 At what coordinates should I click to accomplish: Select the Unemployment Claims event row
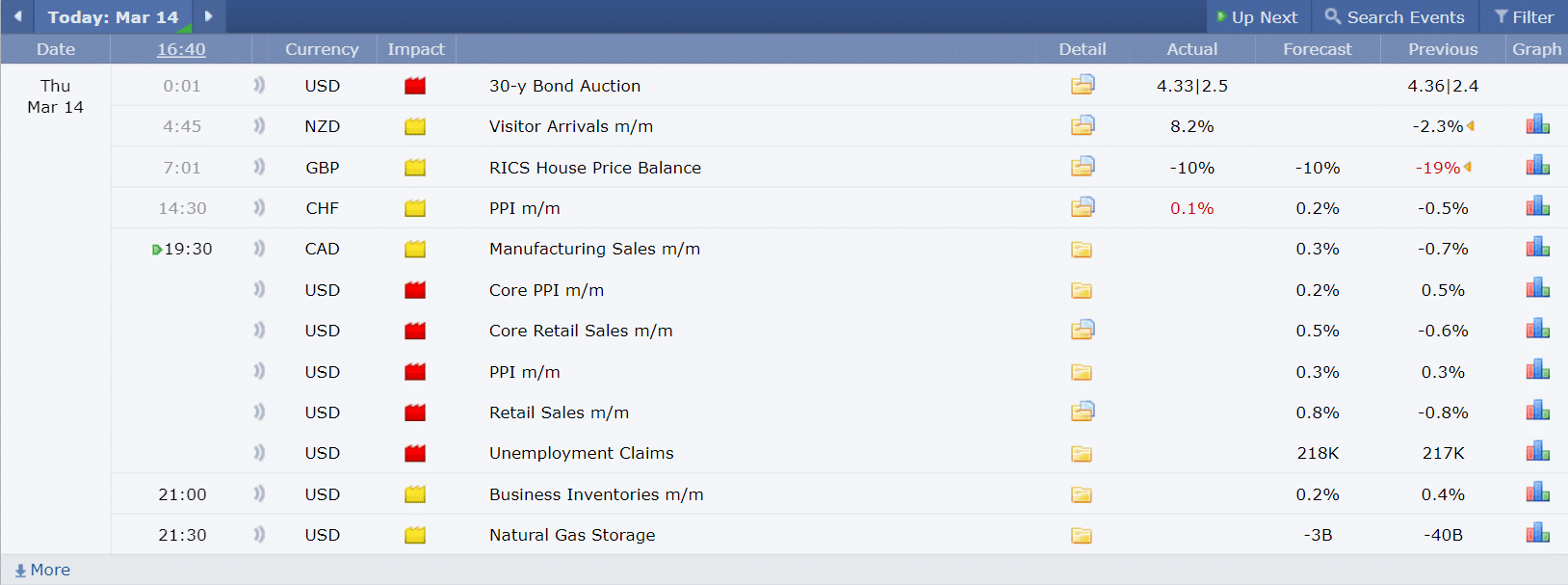pyautogui.click(x=581, y=453)
